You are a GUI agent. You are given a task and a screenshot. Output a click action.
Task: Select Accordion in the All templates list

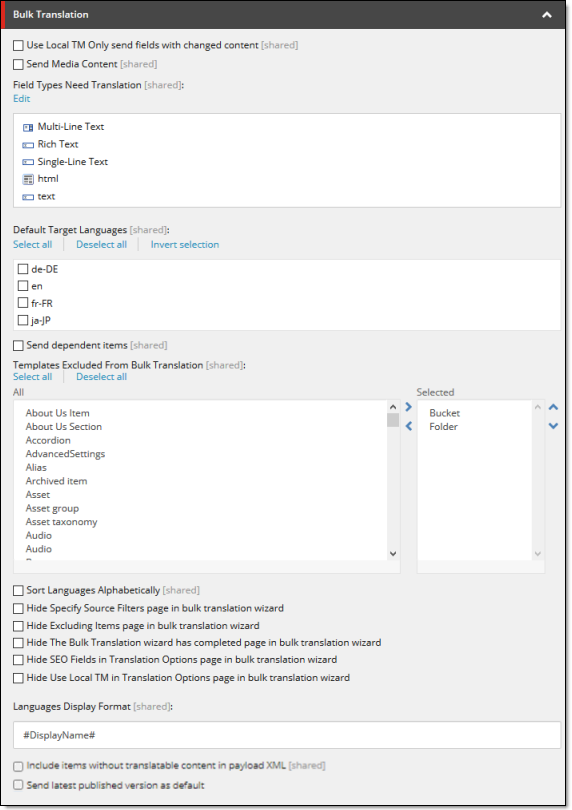tap(48, 440)
